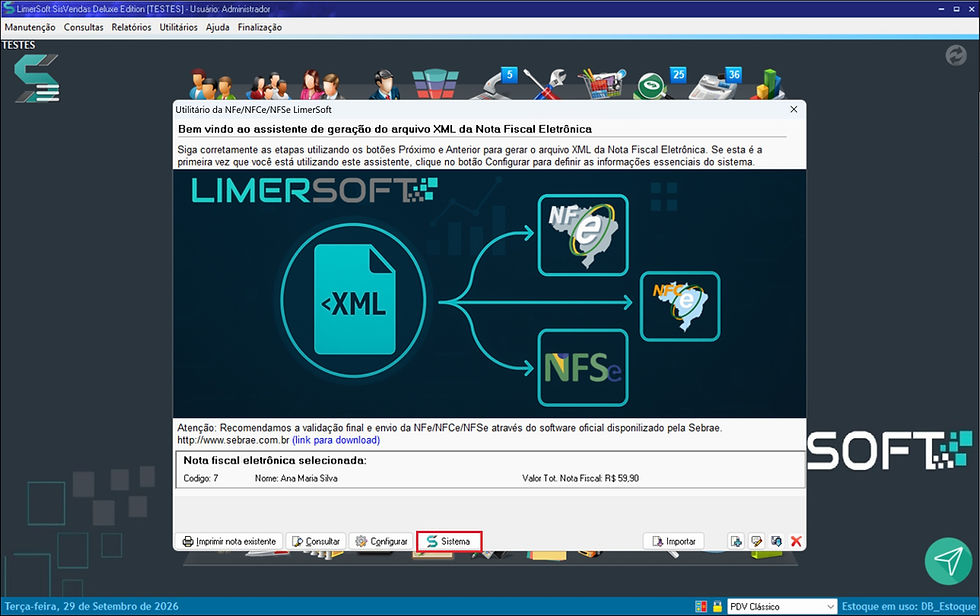Open the screwdriver and wrench tools icon
980x616 pixels.
(545, 84)
